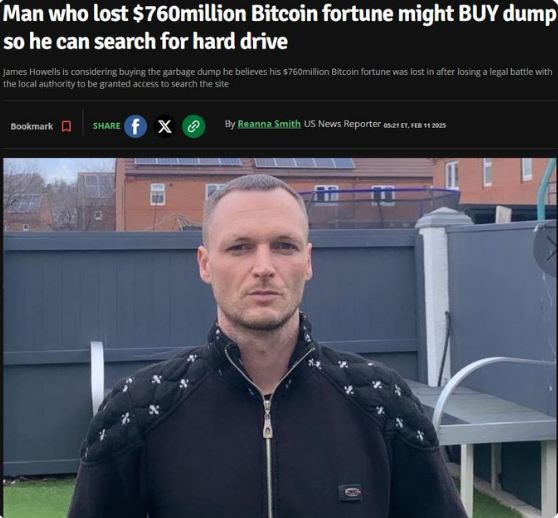Click the trampoline behind the fence in photo
This screenshot has width=558, height=518.
[x=379, y=208]
